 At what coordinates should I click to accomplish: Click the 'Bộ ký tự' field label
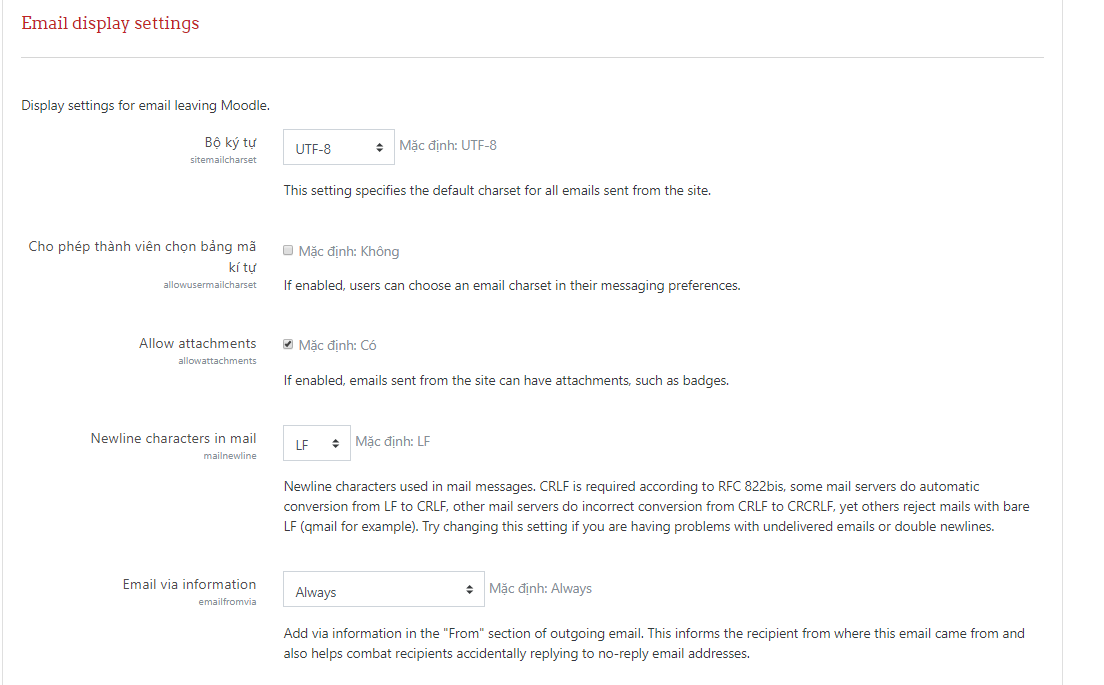(x=230, y=142)
